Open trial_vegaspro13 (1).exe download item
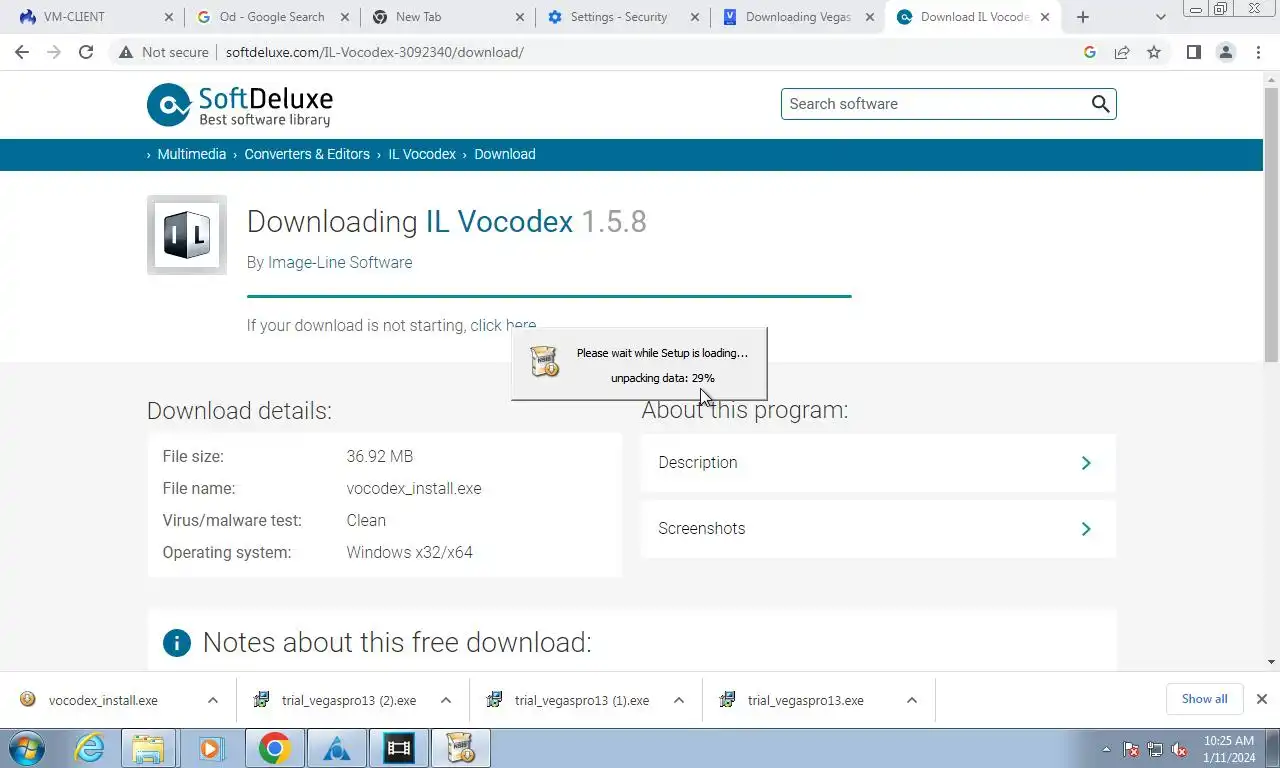1280x768 pixels. [x=582, y=700]
